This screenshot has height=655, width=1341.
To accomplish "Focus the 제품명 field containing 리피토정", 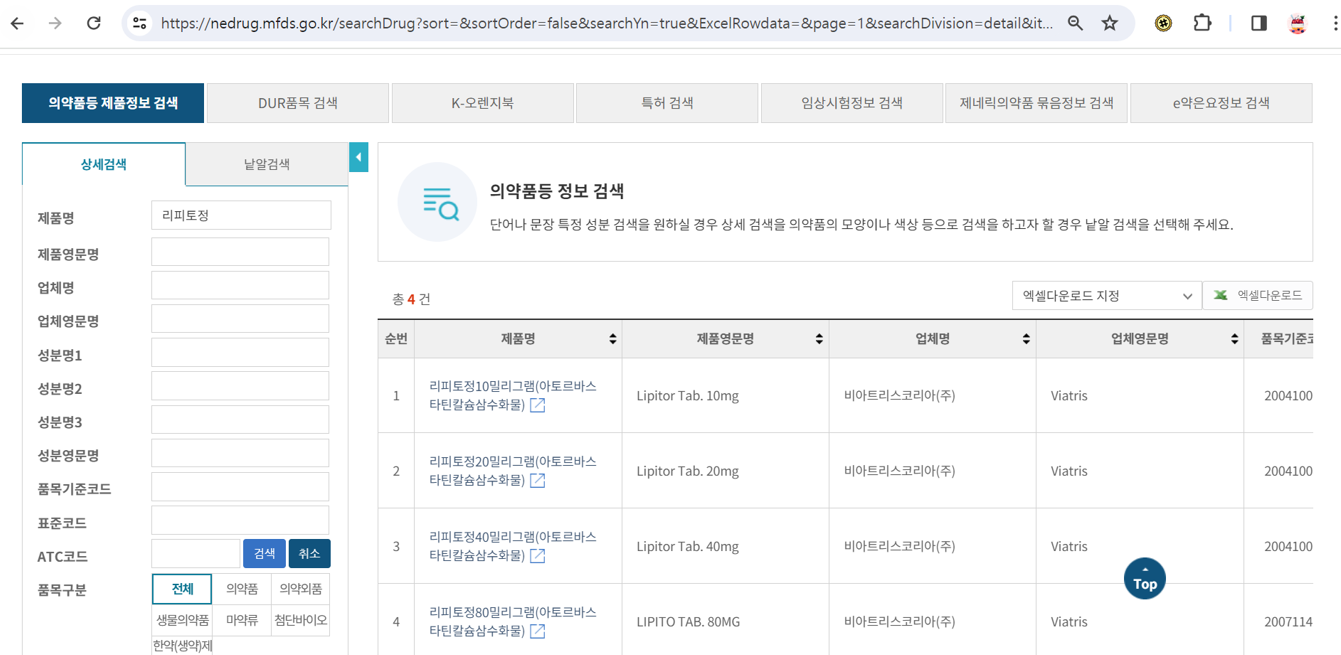I will pos(241,215).
